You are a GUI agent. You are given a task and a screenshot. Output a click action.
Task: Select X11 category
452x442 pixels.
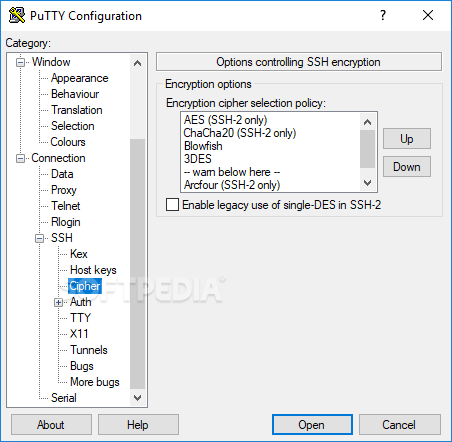[79, 334]
